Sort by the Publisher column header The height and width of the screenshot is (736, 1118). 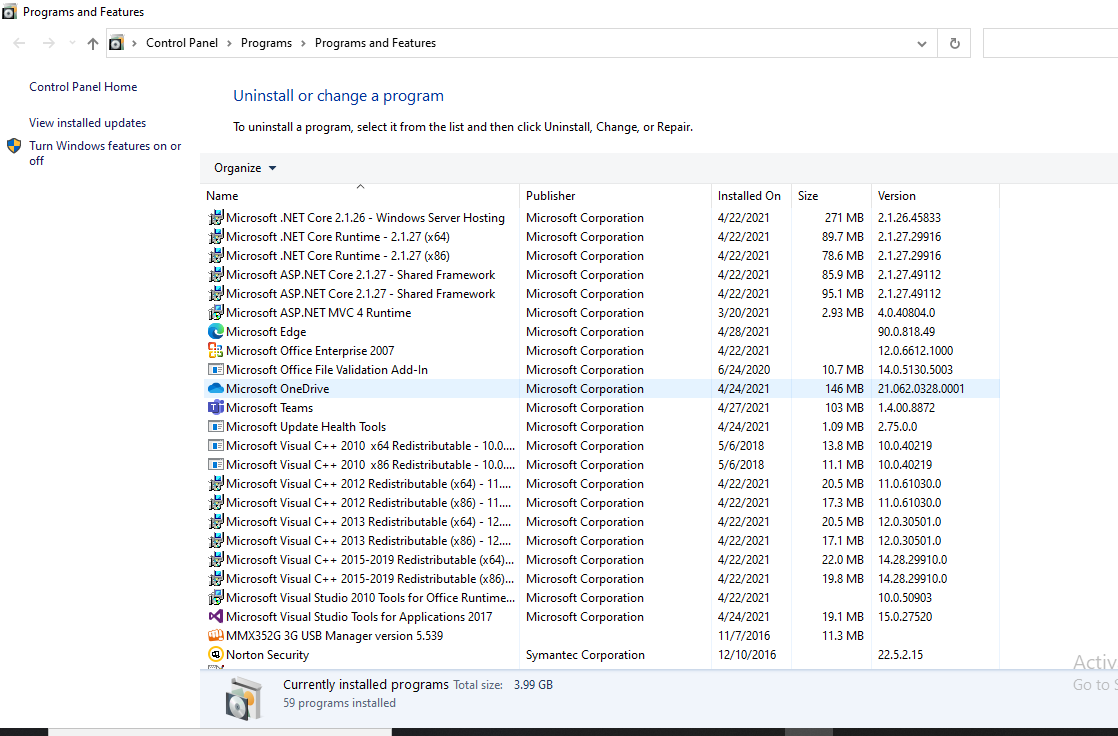615,195
